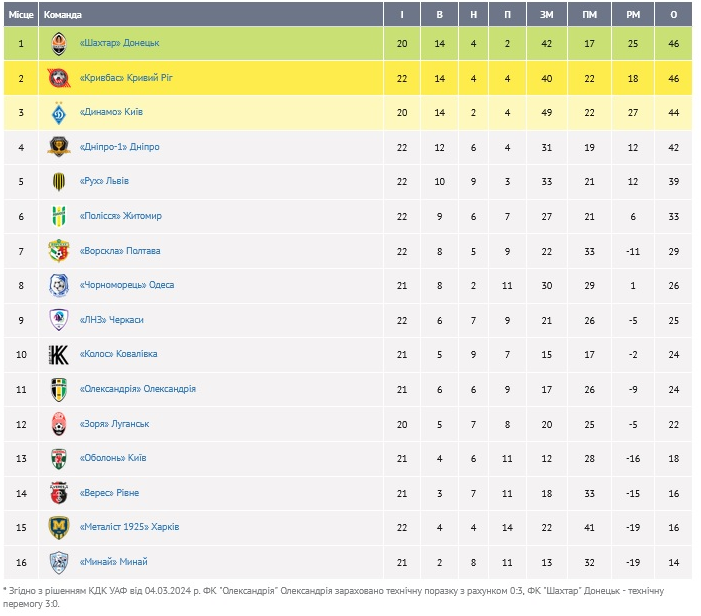The image size is (701, 616).
Task: Click the Kryvbas Kryvyi Rih club crest
Action: click(x=59, y=78)
